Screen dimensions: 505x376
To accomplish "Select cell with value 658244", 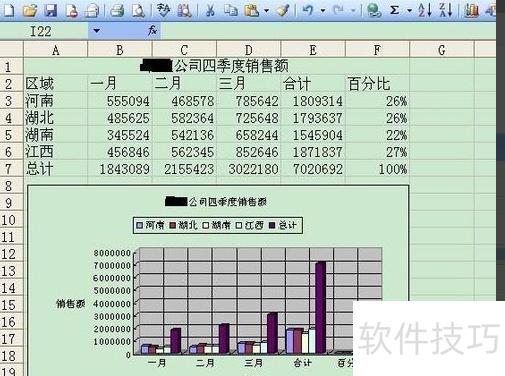I will tap(249, 135).
